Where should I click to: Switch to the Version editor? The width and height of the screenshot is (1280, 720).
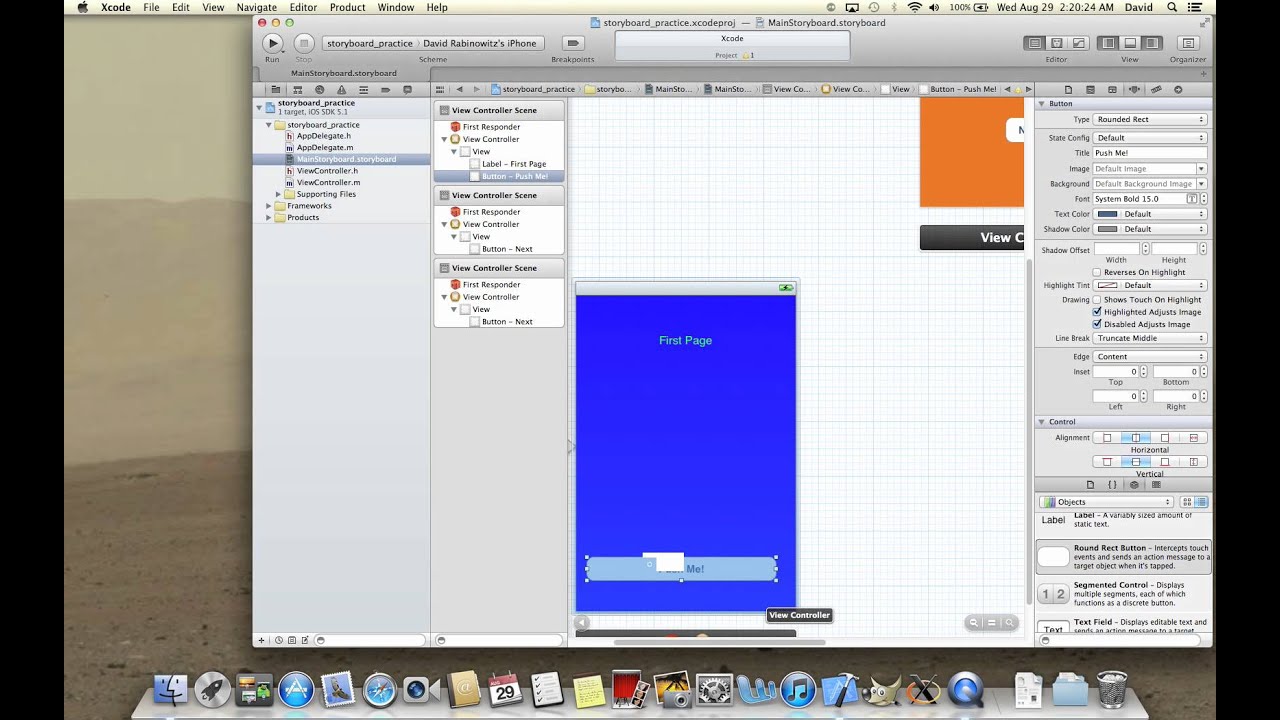(1079, 43)
